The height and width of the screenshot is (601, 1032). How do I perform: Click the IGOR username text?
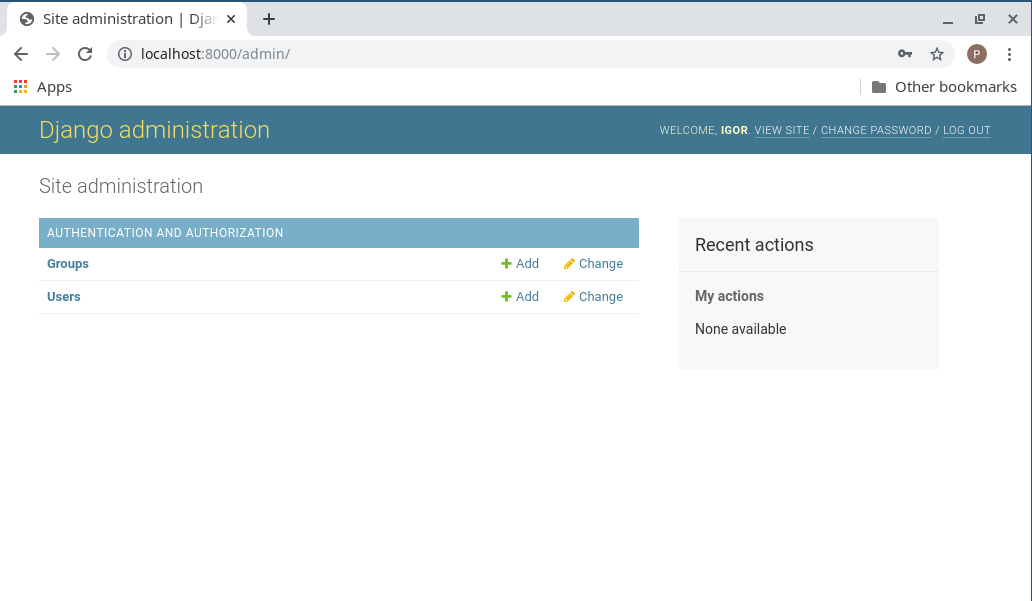tap(735, 130)
